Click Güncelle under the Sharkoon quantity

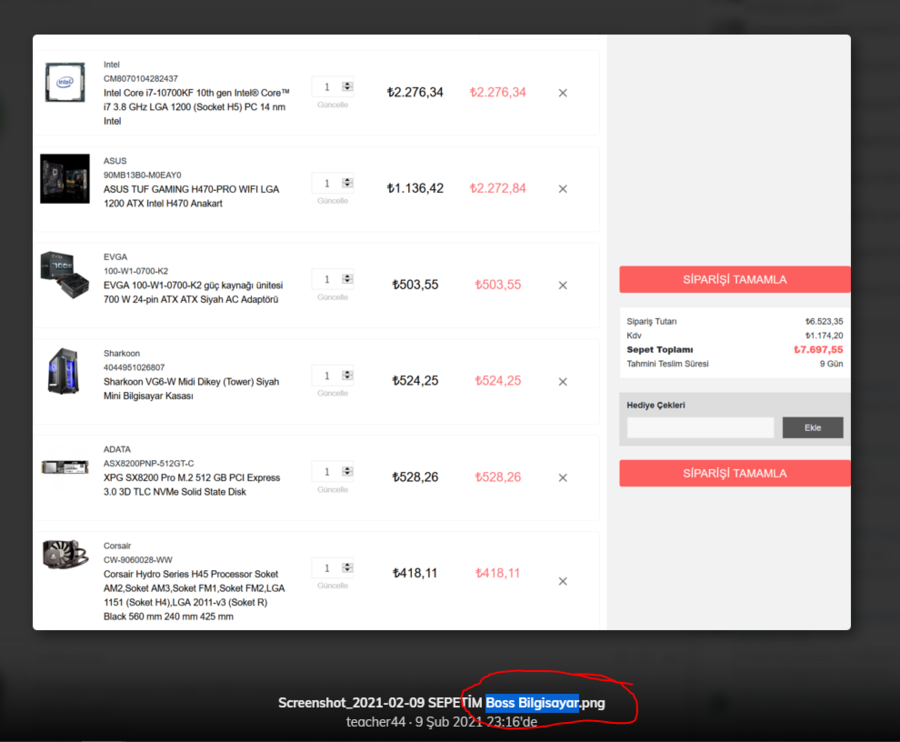click(x=332, y=393)
